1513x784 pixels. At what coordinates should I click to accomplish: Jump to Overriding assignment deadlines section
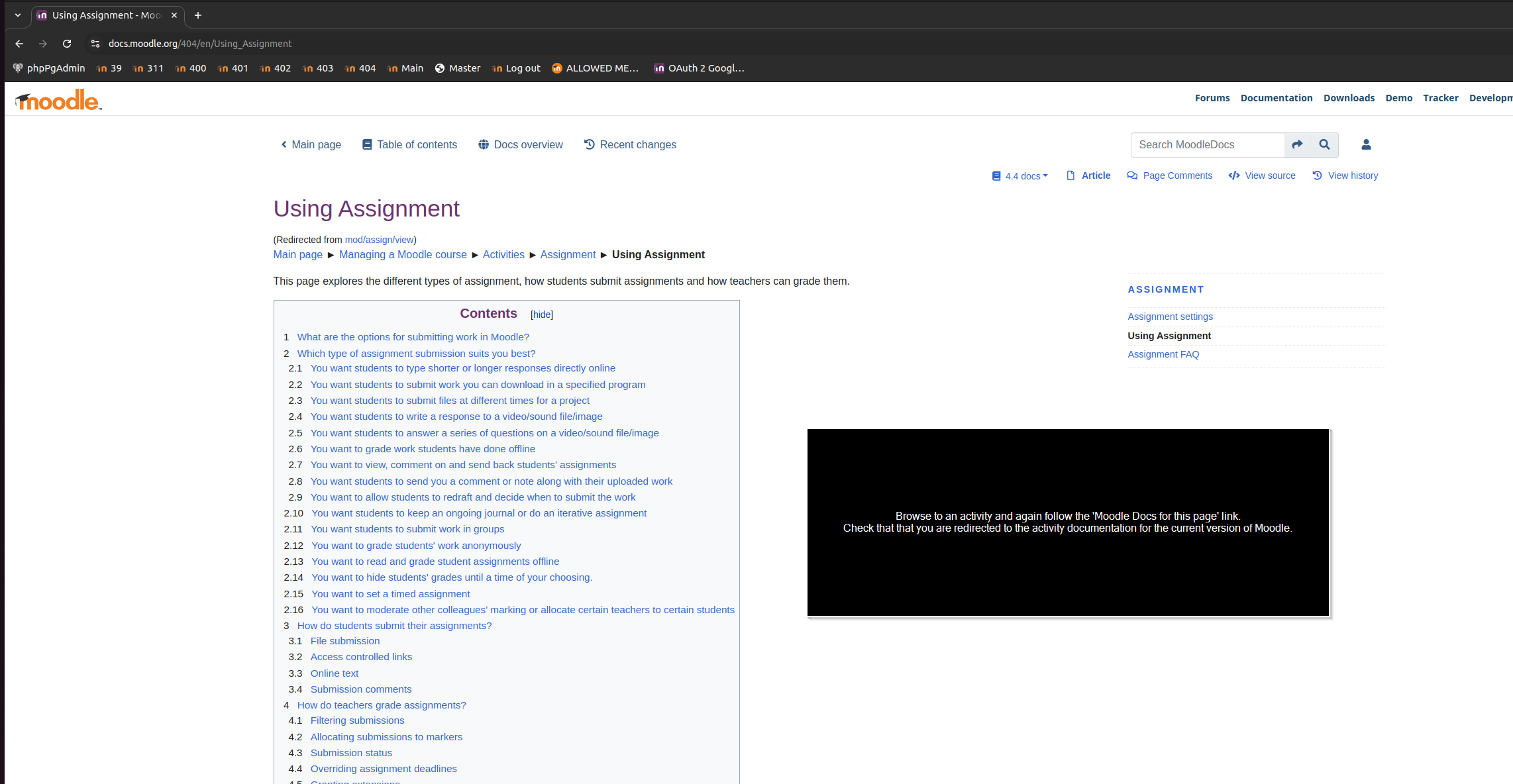coord(384,769)
